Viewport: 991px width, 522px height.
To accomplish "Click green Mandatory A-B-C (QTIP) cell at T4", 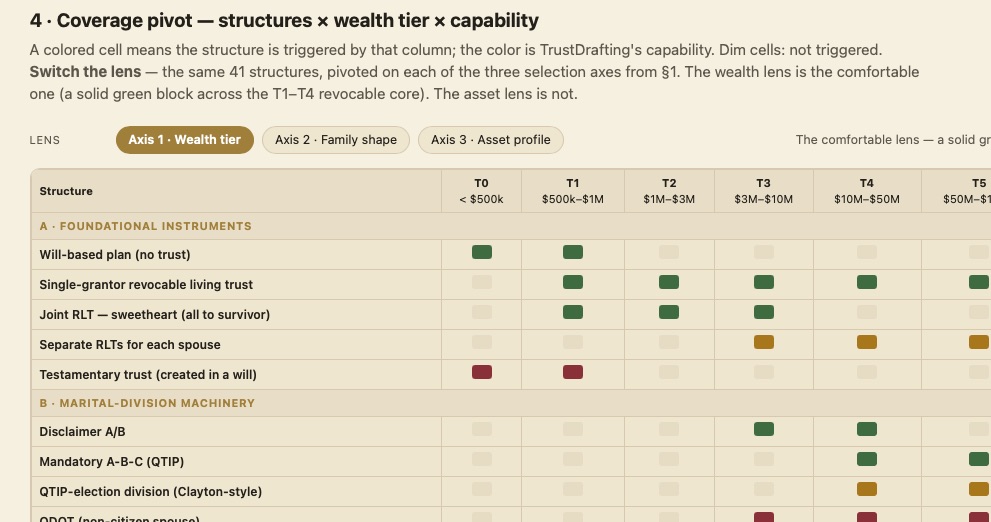I will 866,459.
